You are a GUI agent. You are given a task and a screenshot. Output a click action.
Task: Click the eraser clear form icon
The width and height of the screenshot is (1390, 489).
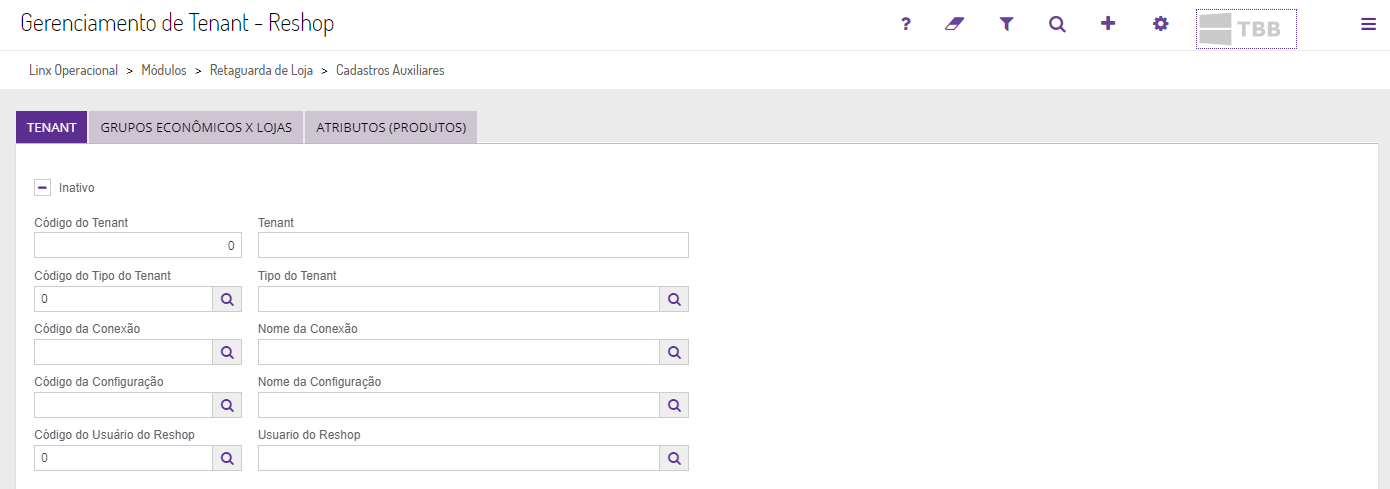[954, 24]
